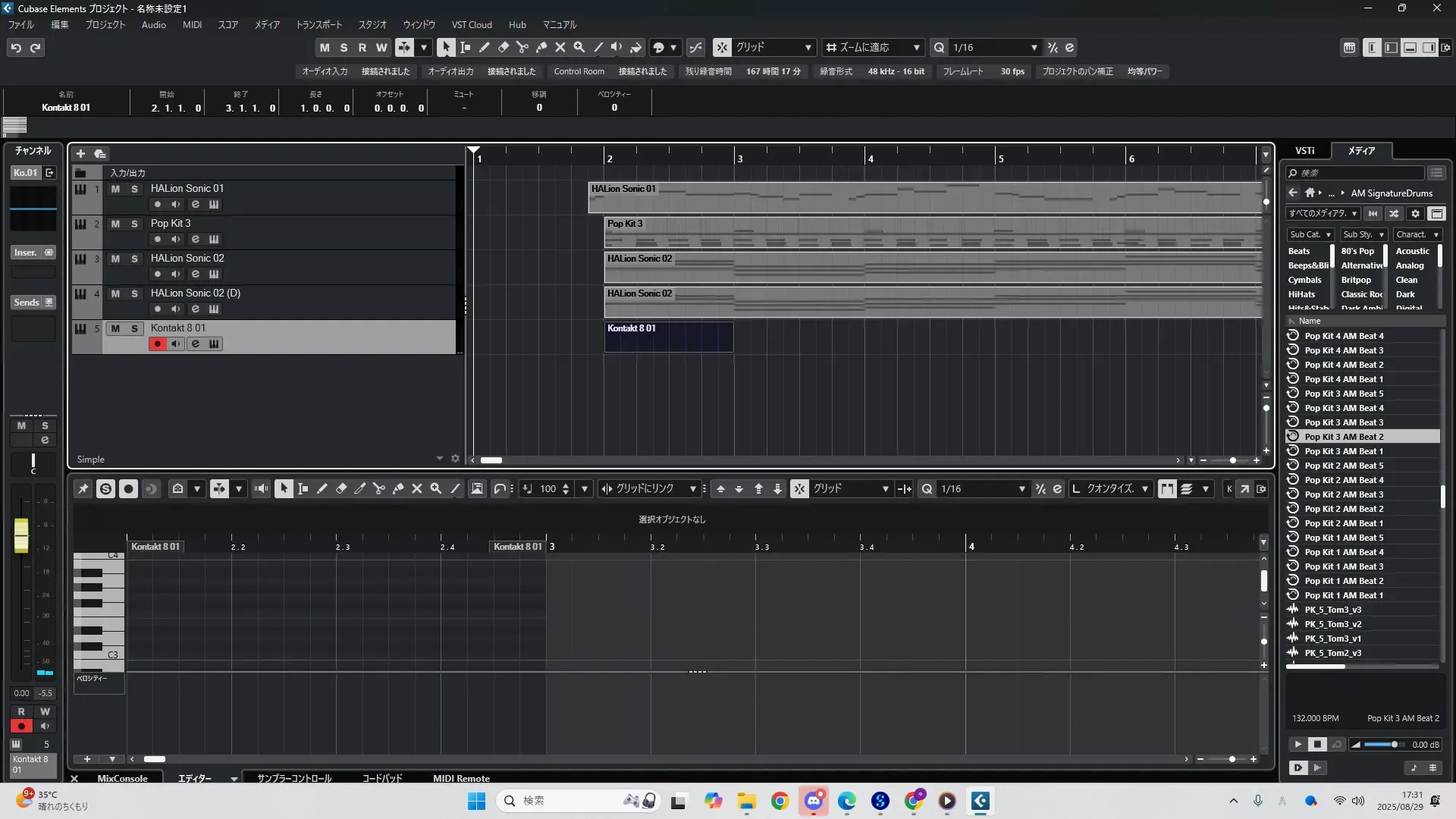Image resolution: width=1456 pixels, height=819 pixels.
Task: Open instrument editor for Pop Kit 3 track
Action: click(x=214, y=240)
